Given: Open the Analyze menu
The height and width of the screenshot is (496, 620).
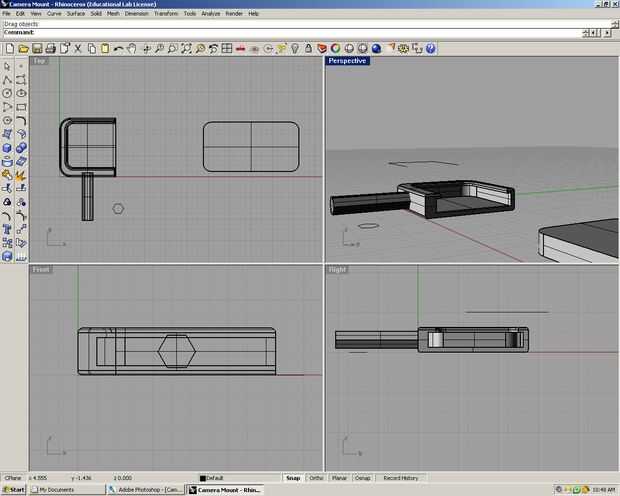Looking at the screenshot, I should 211,13.
